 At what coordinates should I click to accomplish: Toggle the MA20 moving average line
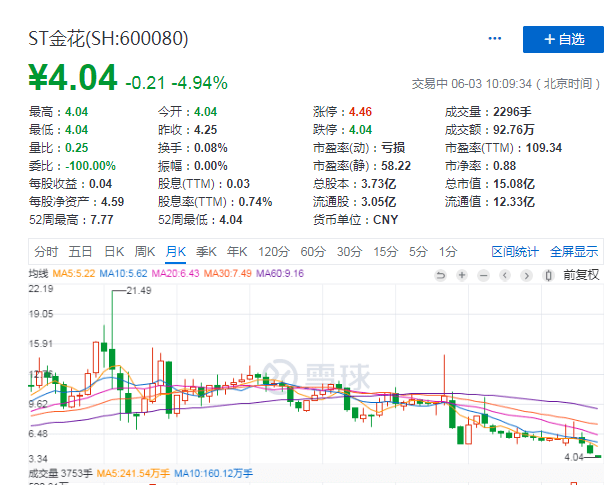[174, 274]
